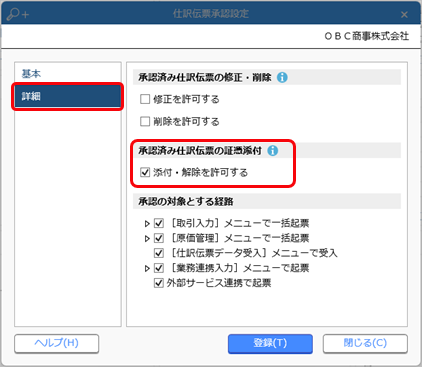Expand the [原価管理] tree node
This screenshot has width=422, height=367.
click(x=147, y=238)
